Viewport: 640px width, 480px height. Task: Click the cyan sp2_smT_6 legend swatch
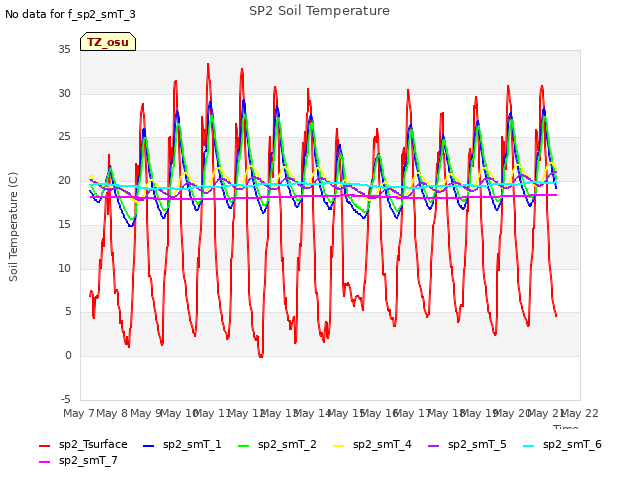pos(529,446)
